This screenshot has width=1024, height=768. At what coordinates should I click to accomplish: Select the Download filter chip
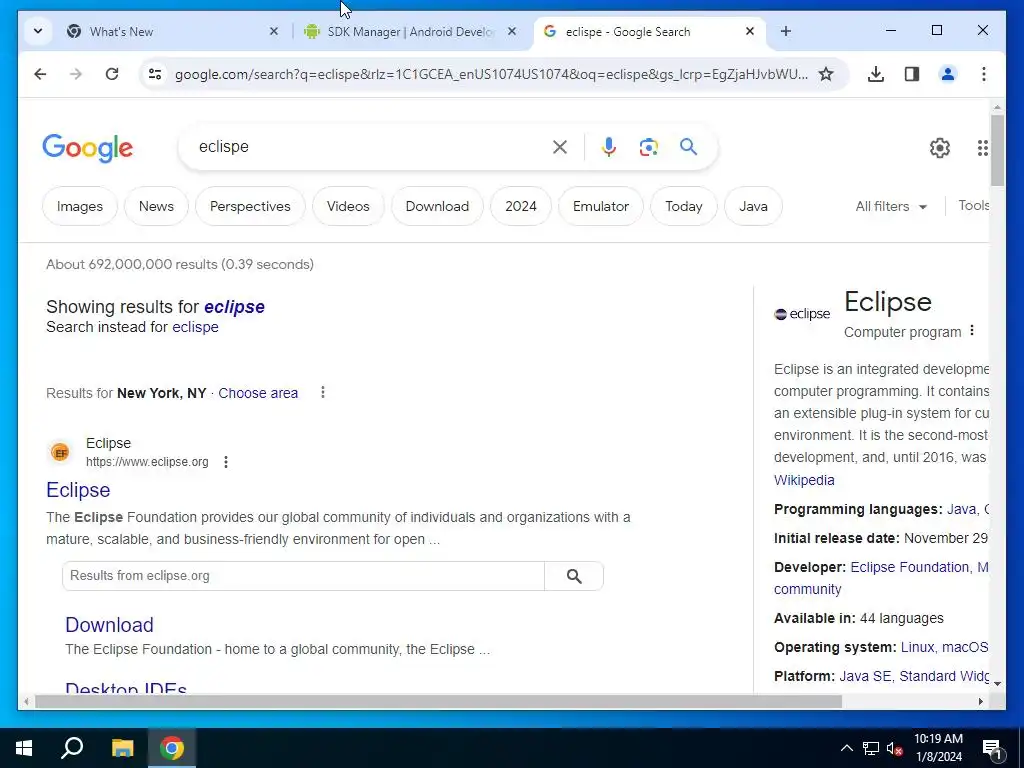(437, 206)
